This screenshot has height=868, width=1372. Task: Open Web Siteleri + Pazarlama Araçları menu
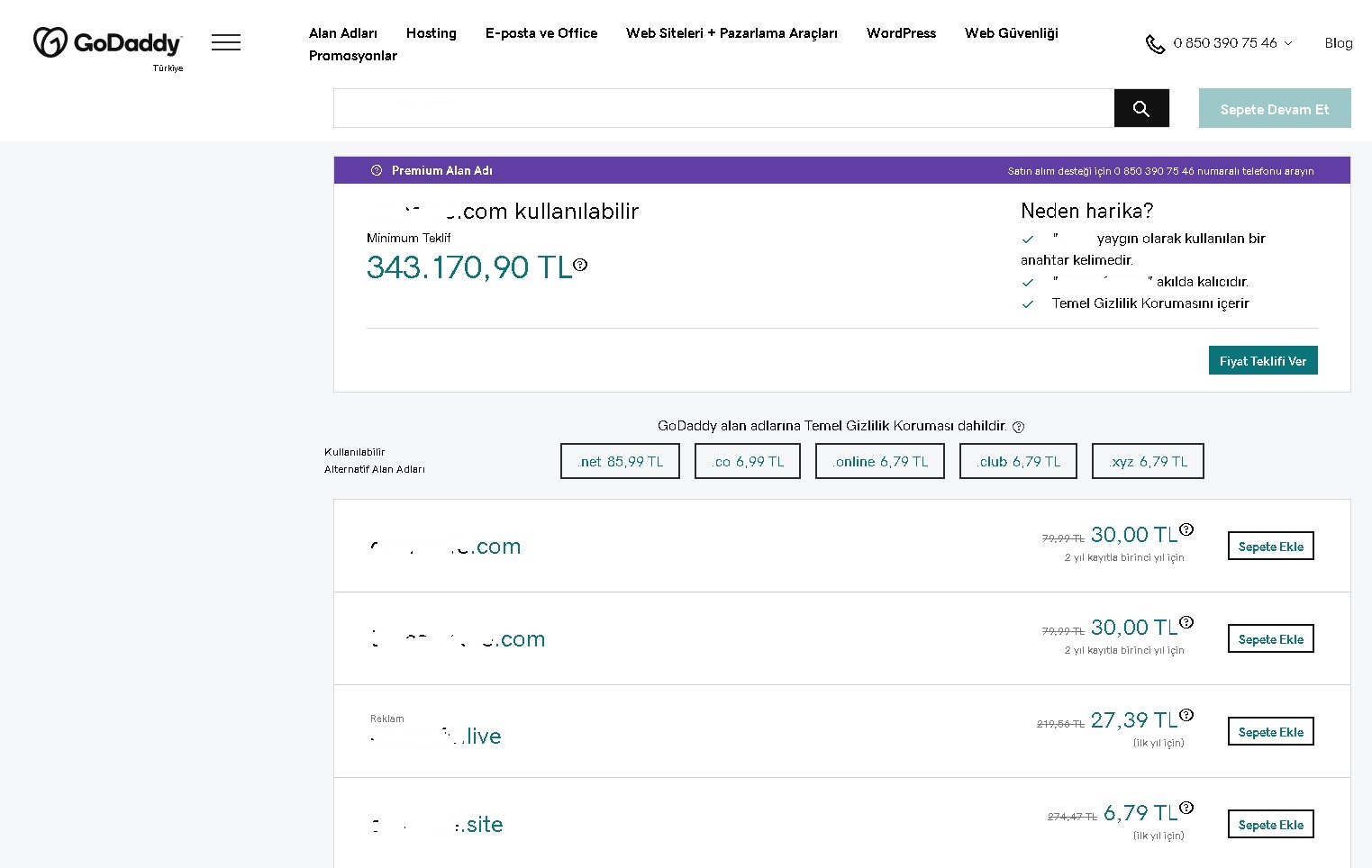[731, 33]
